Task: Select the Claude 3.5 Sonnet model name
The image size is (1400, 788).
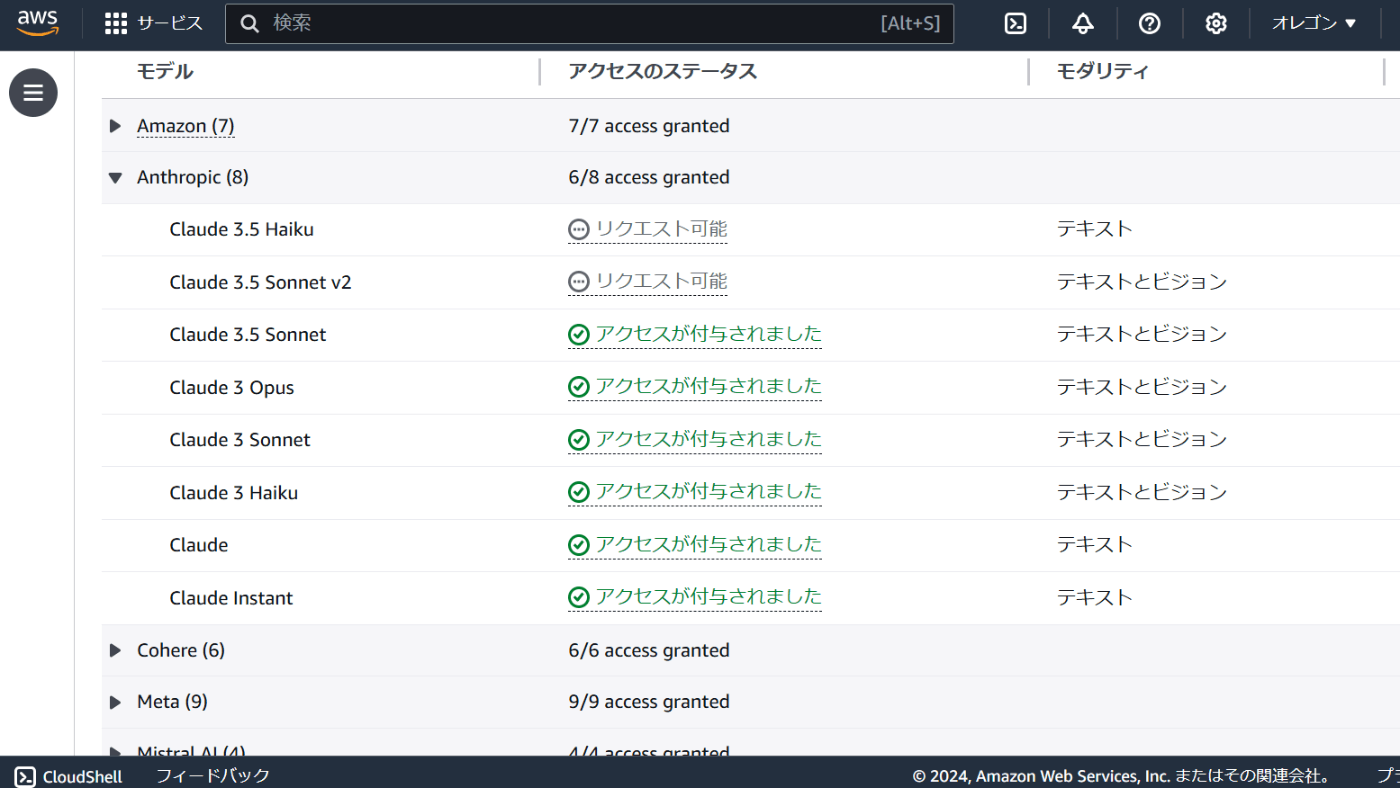Action: tap(248, 335)
